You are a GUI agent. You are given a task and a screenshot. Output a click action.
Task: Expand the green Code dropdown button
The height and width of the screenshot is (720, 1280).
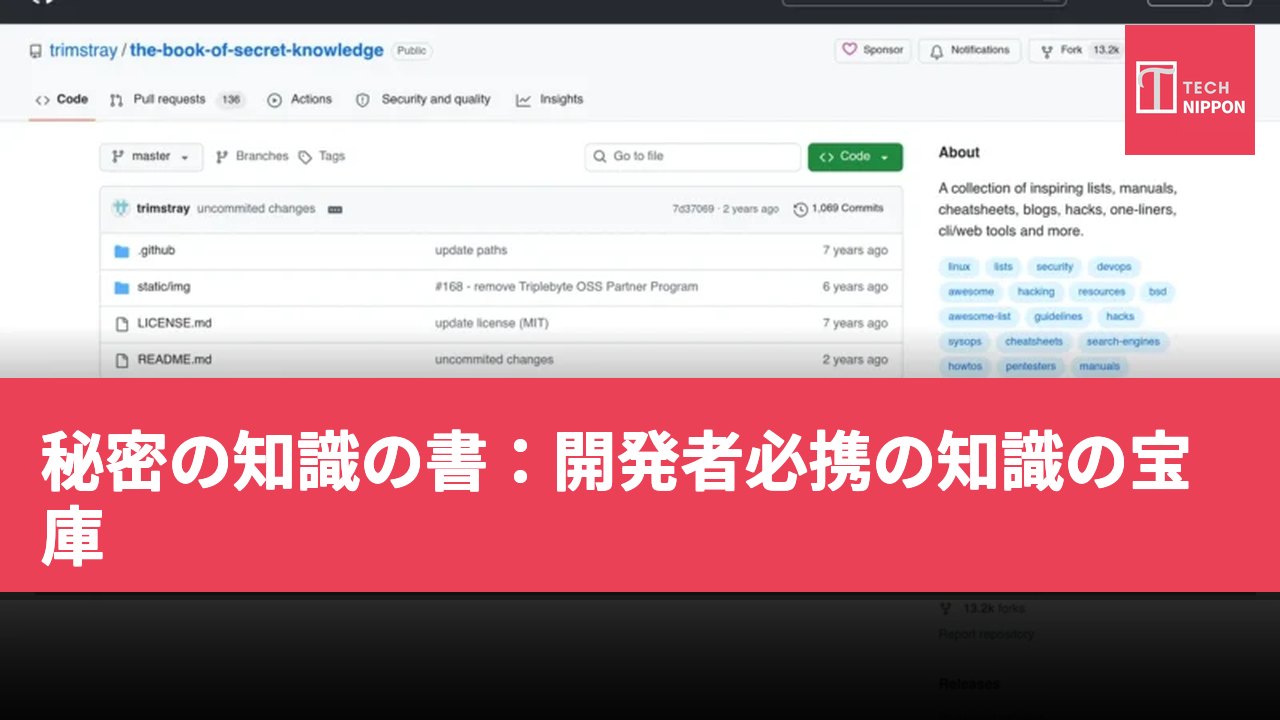855,157
